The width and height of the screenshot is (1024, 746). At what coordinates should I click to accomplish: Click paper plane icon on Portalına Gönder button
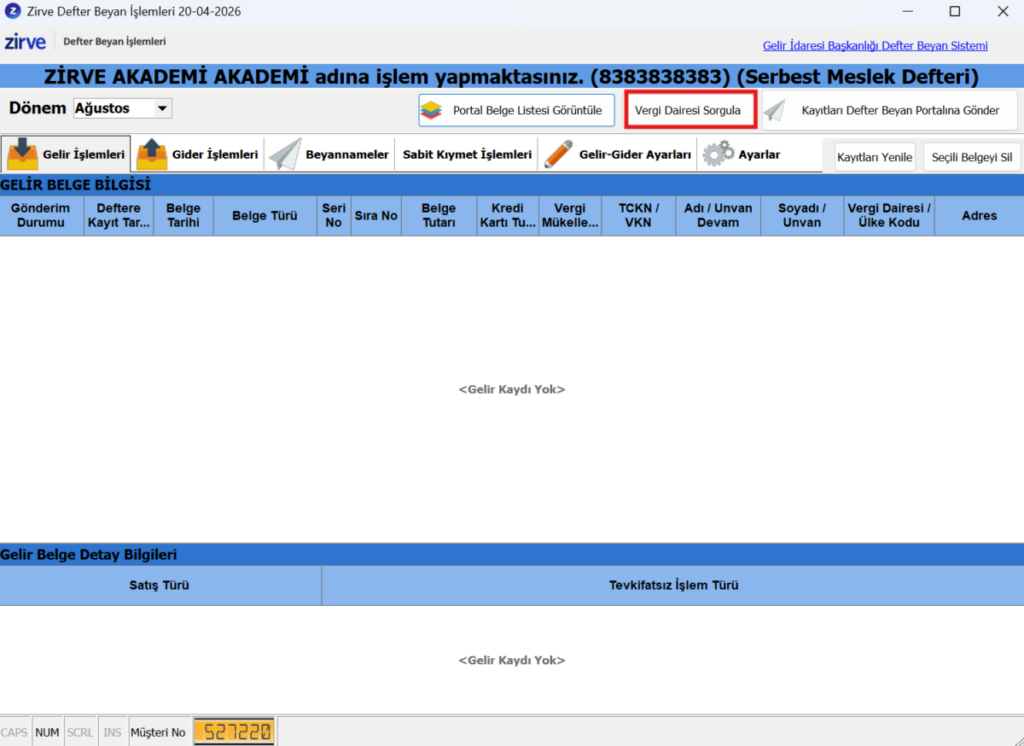click(x=775, y=110)
